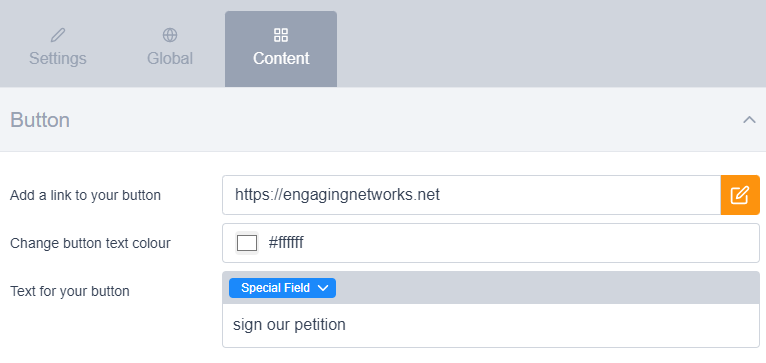Click the 'Text for your button' label
Viewport: 766px width, 363px height.
(x=70, y=291)
